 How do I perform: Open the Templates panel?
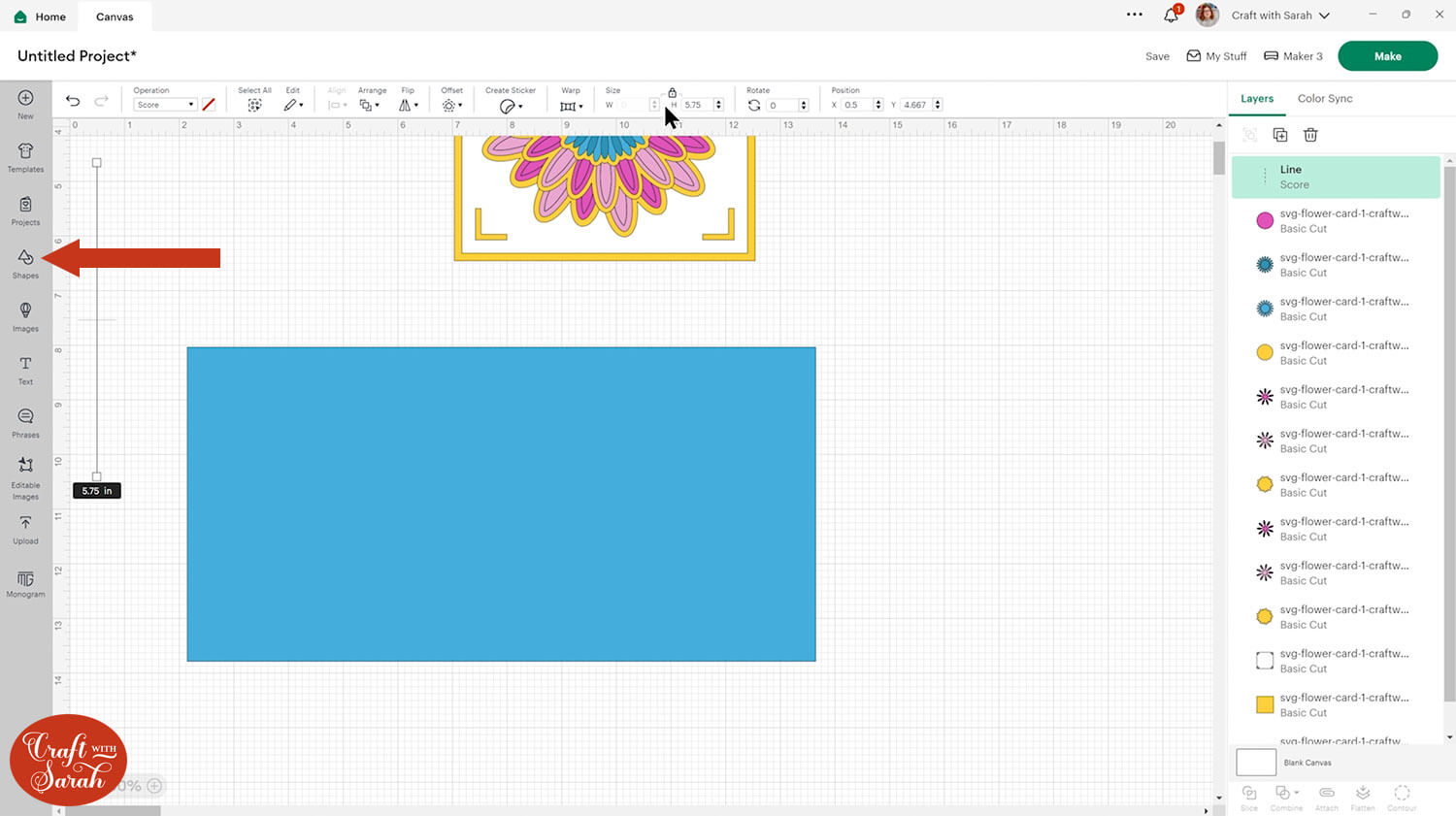tap(25, 156)
